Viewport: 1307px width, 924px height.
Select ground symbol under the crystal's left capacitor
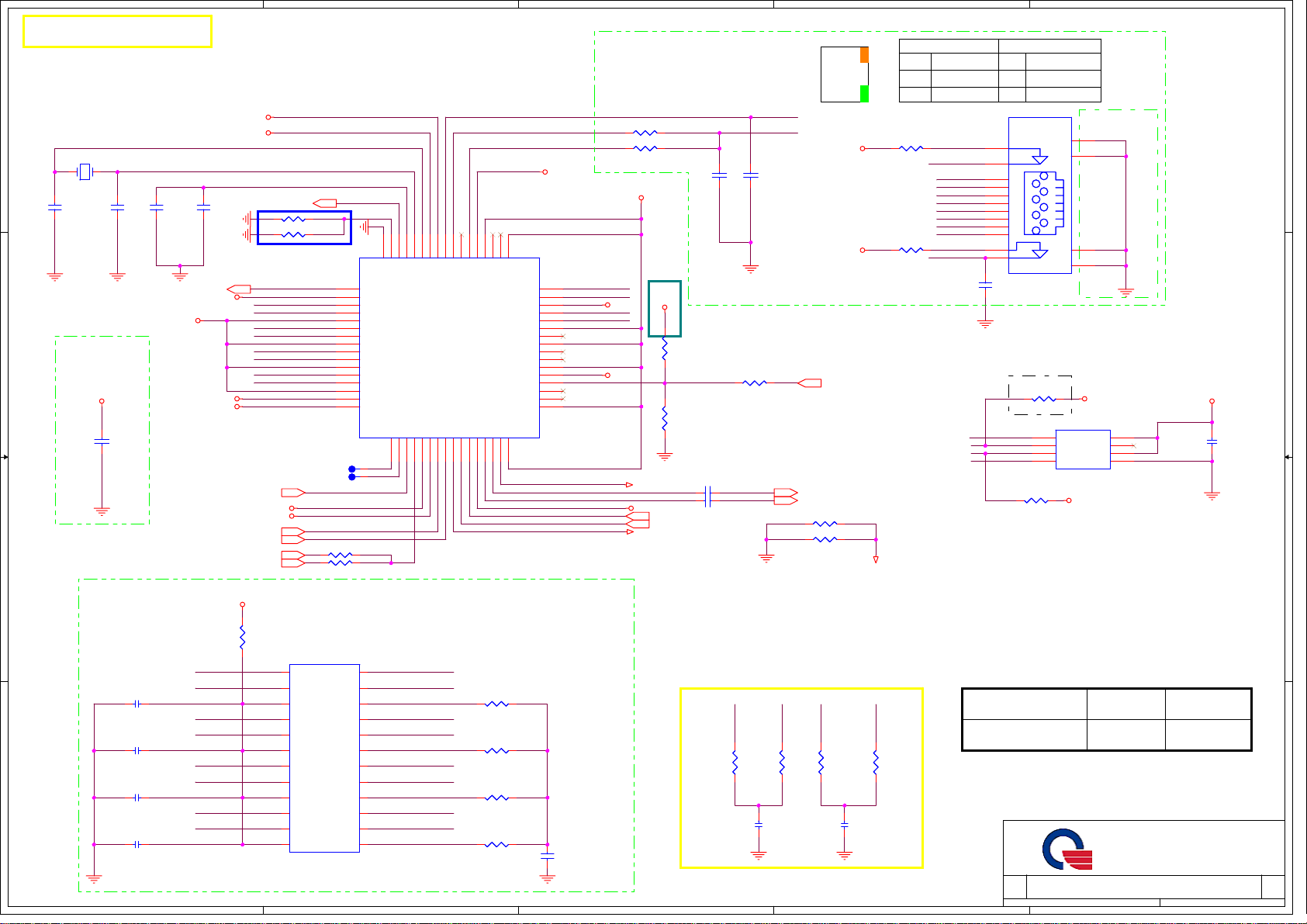click(x=54, y=276)
